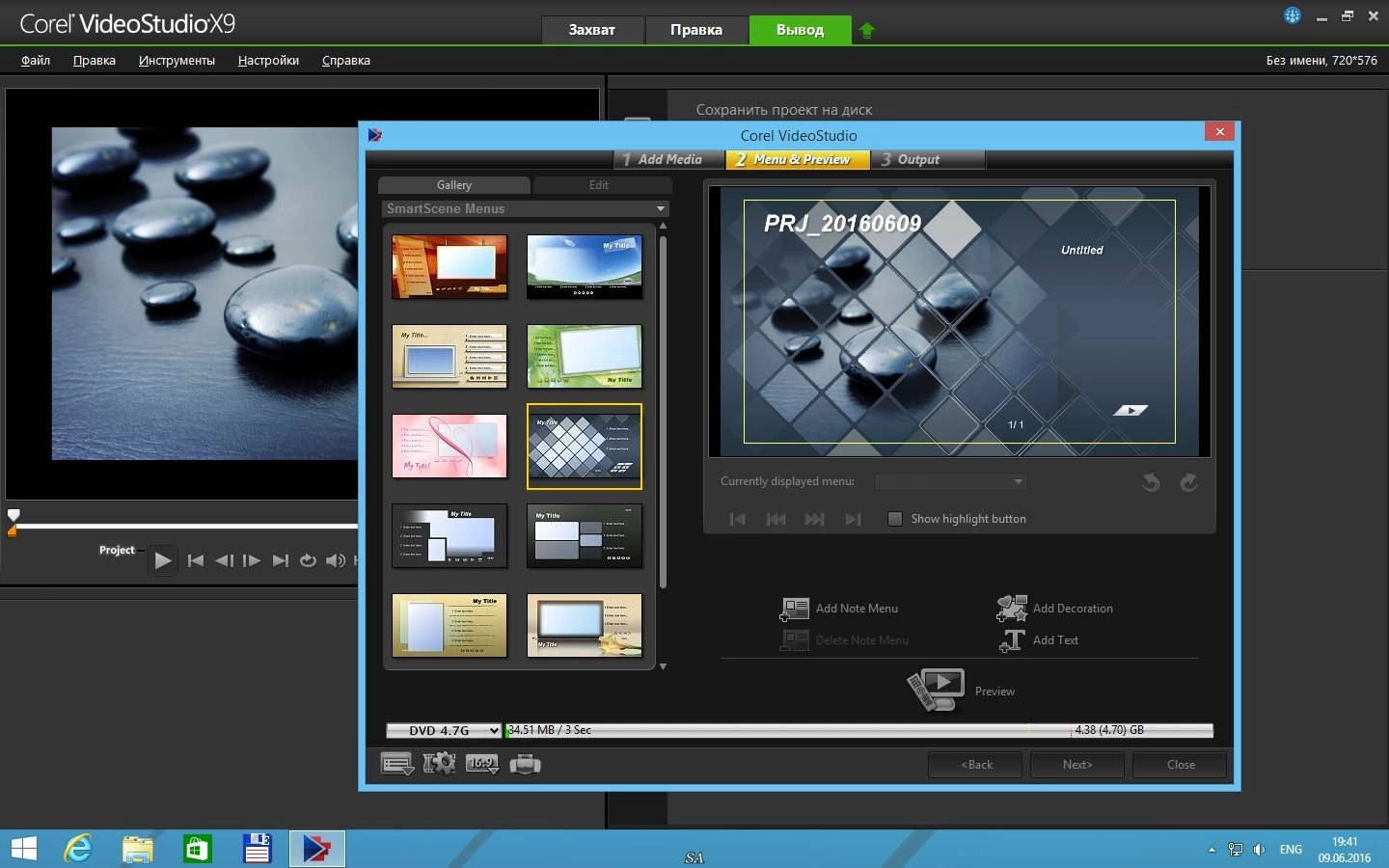This screenshot has width=1389, height=868.
Task: Click the green upload arrow icon
Action: tap(866, 31)
